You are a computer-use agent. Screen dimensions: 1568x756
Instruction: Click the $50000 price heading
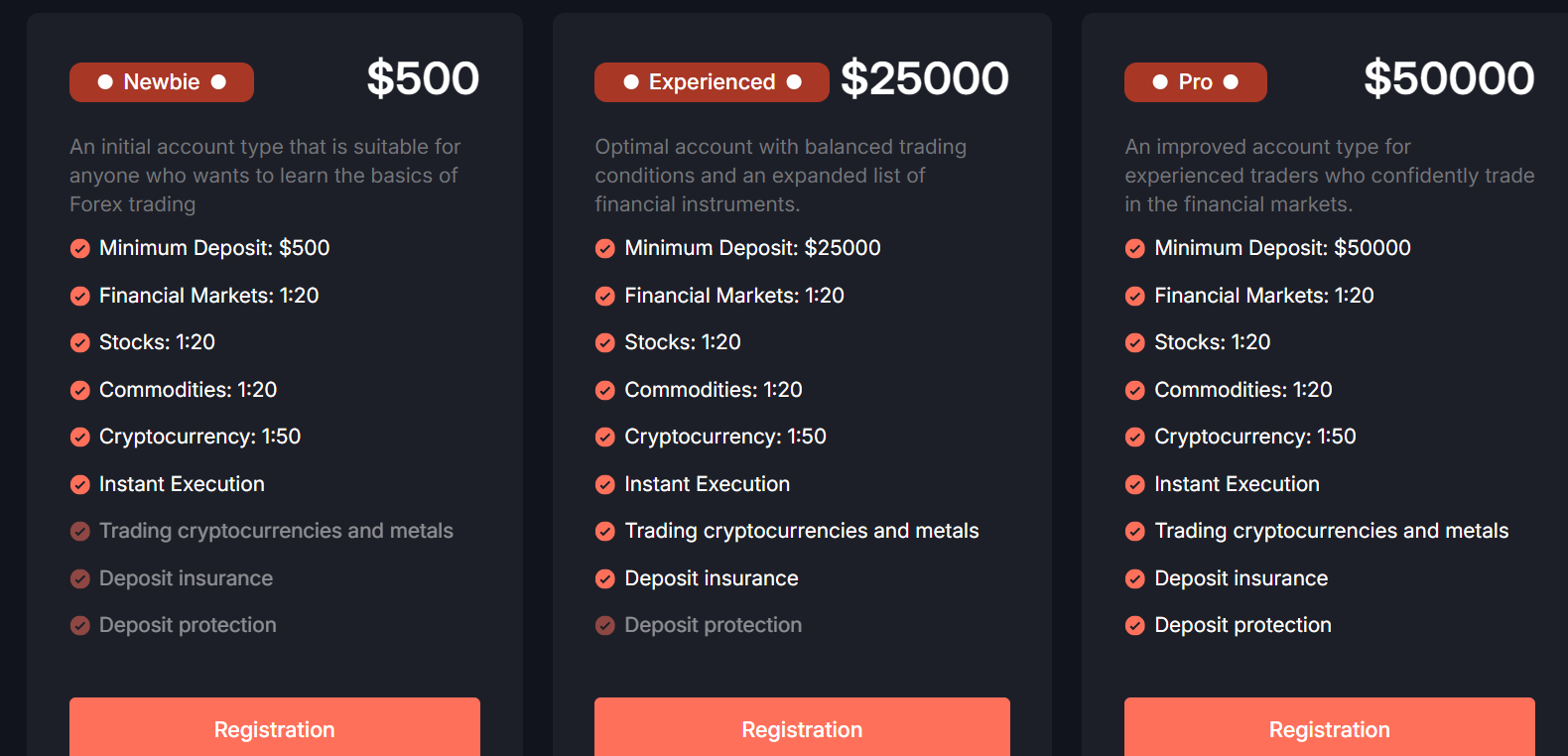[1450, 78]
